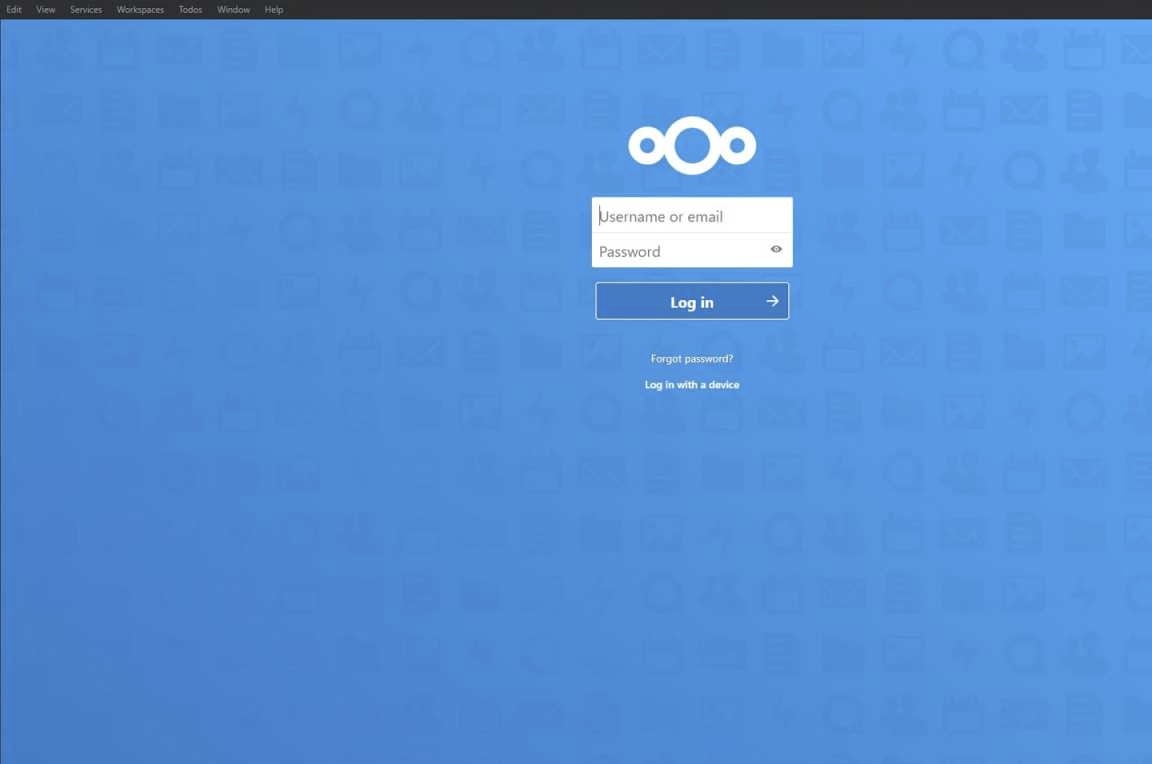The image size is (1152, 764).
Task: Open the Todos menu
Action: coord(190,10)
